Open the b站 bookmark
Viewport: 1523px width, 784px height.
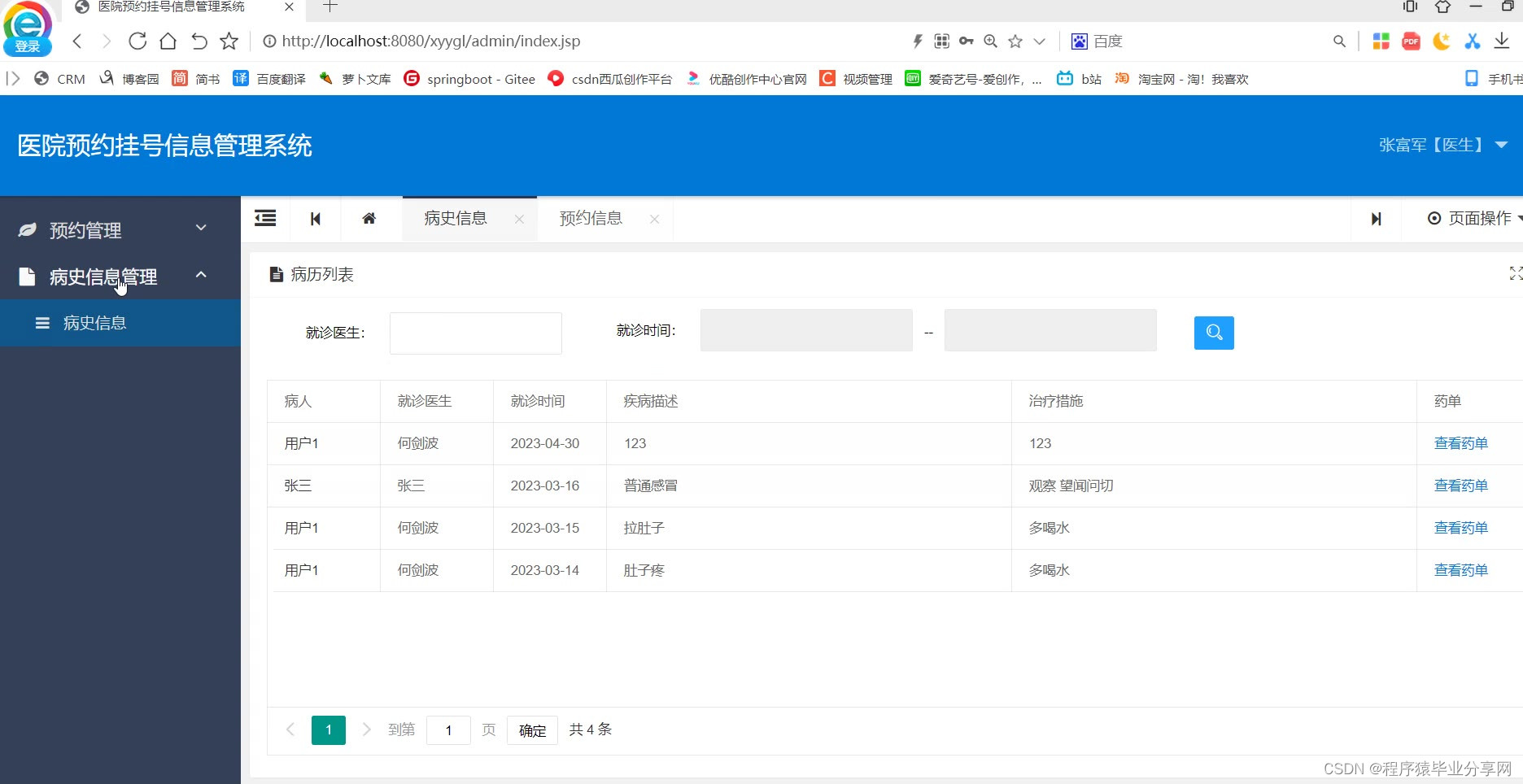pyautogui.click(x=1079, y=79)
